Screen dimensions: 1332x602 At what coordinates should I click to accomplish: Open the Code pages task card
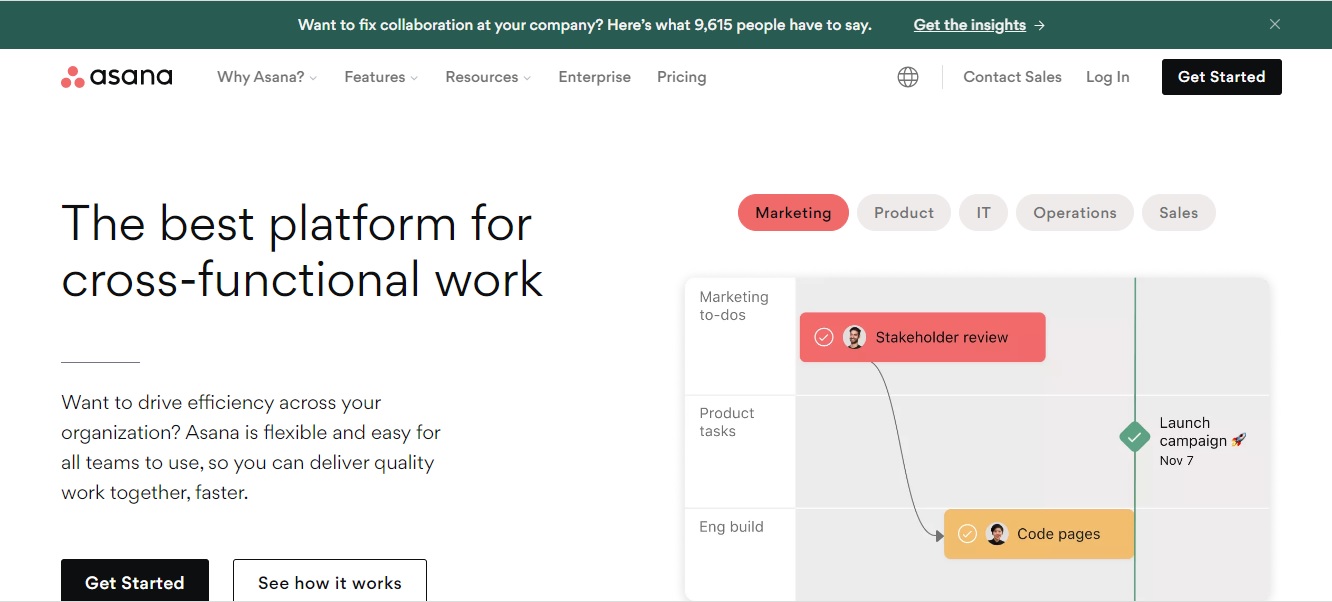[1039, 534]
